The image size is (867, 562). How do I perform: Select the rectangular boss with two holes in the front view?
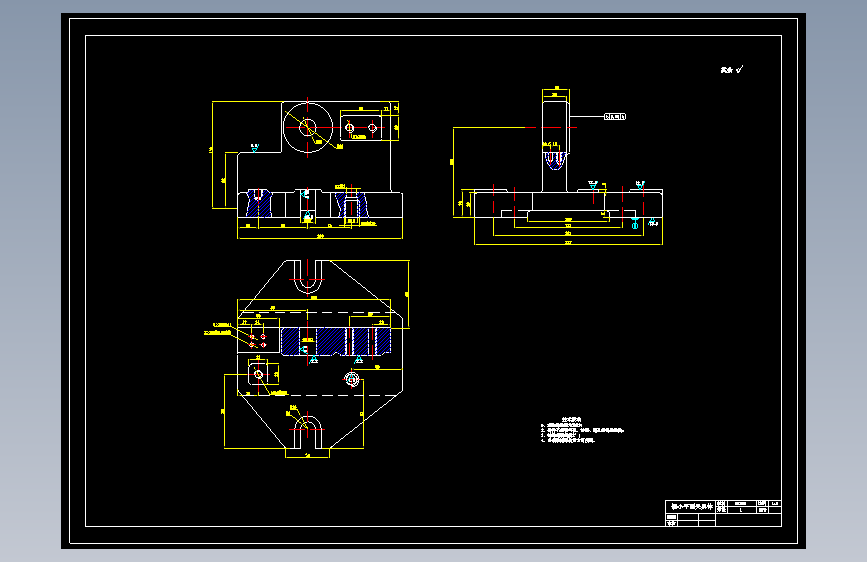pos(361,128)
